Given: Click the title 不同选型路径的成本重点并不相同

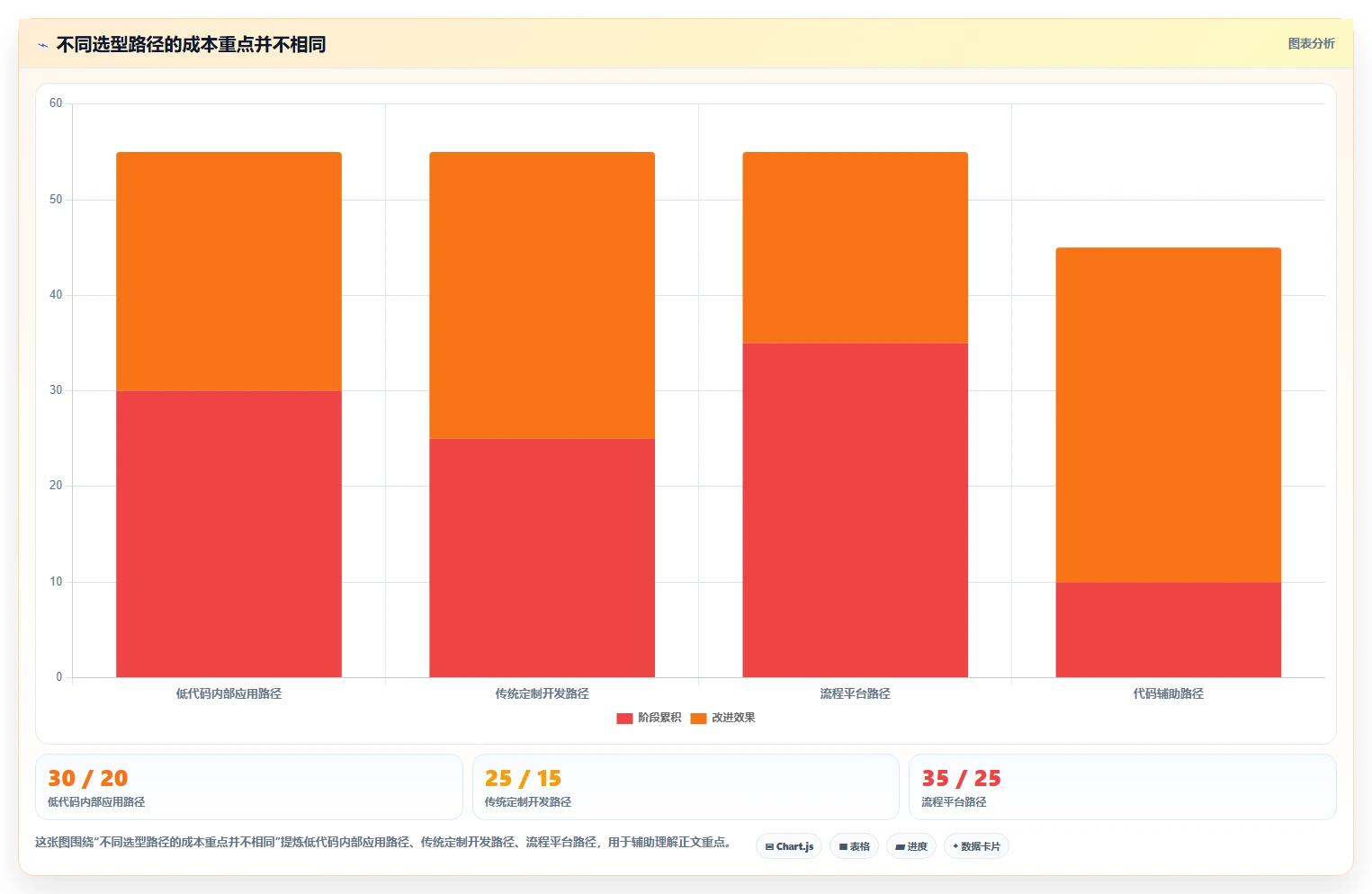Looking at the screenshot, I should pos(191,44).
